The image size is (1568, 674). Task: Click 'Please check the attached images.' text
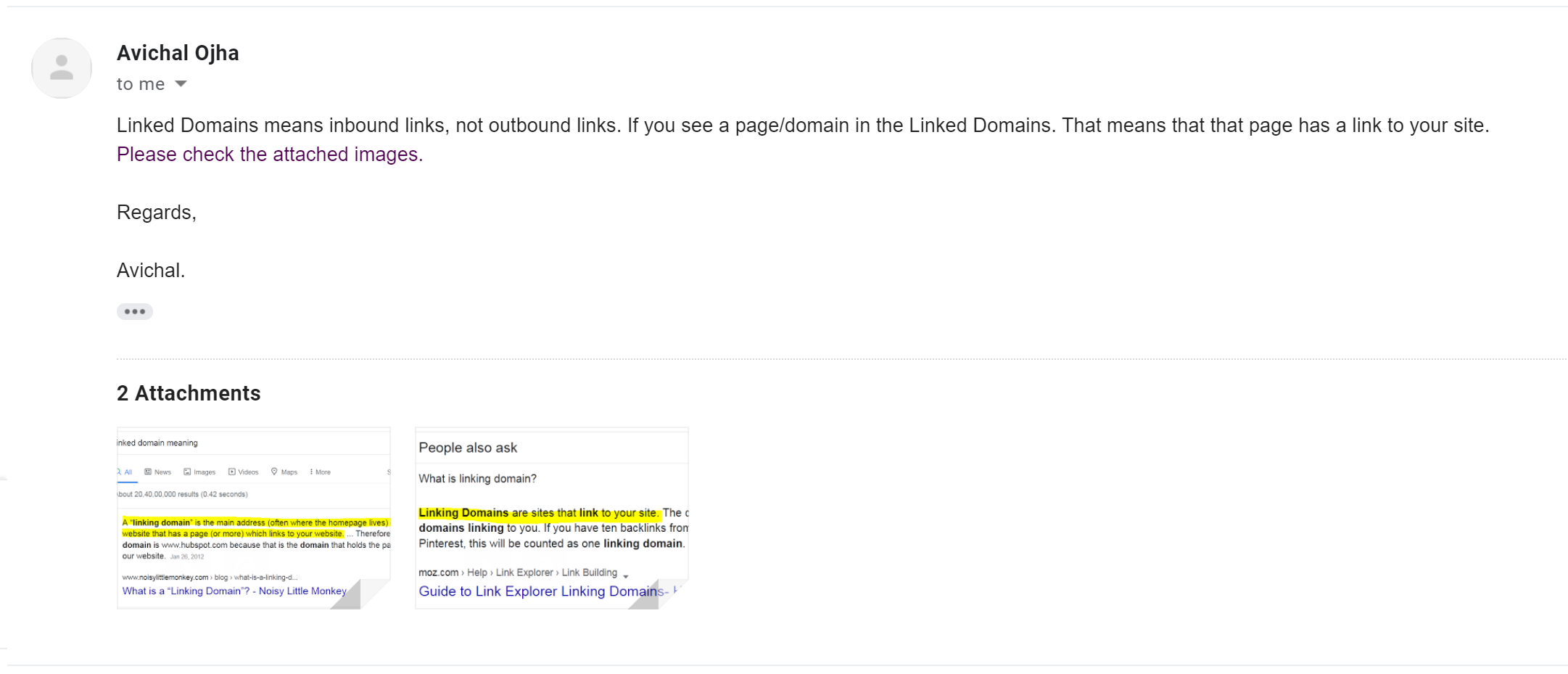270,155
